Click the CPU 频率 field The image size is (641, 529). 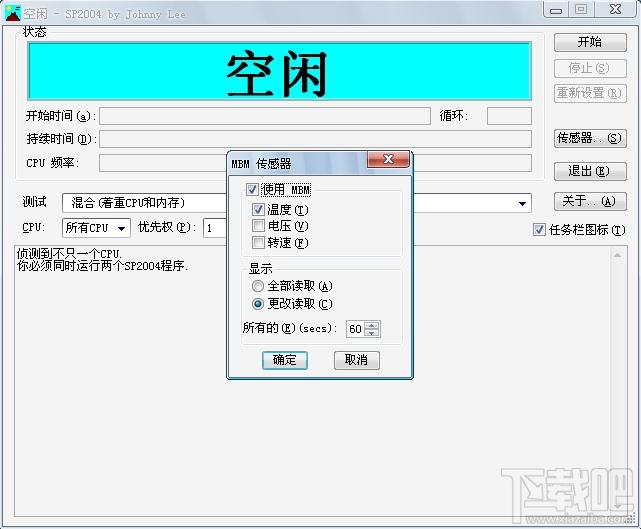point(315,163)
